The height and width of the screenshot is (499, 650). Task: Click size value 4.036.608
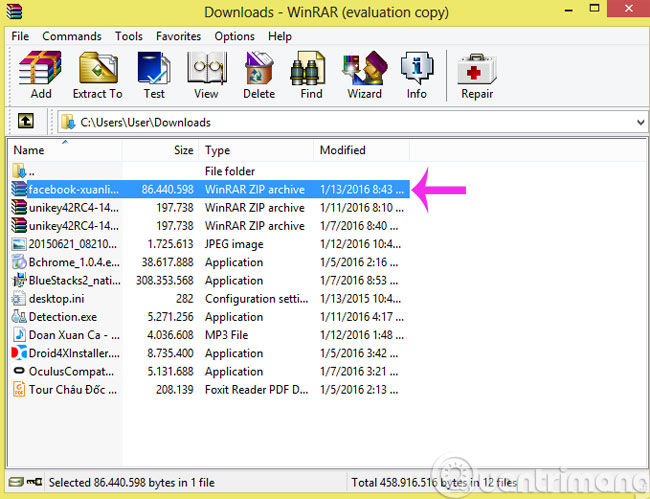click(x=170, y=335)
